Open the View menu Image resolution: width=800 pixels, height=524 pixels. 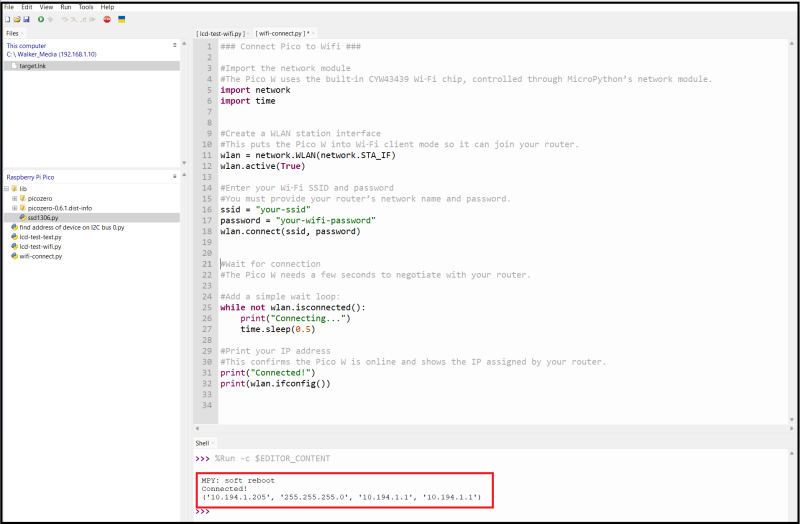[x=46, y=7]
